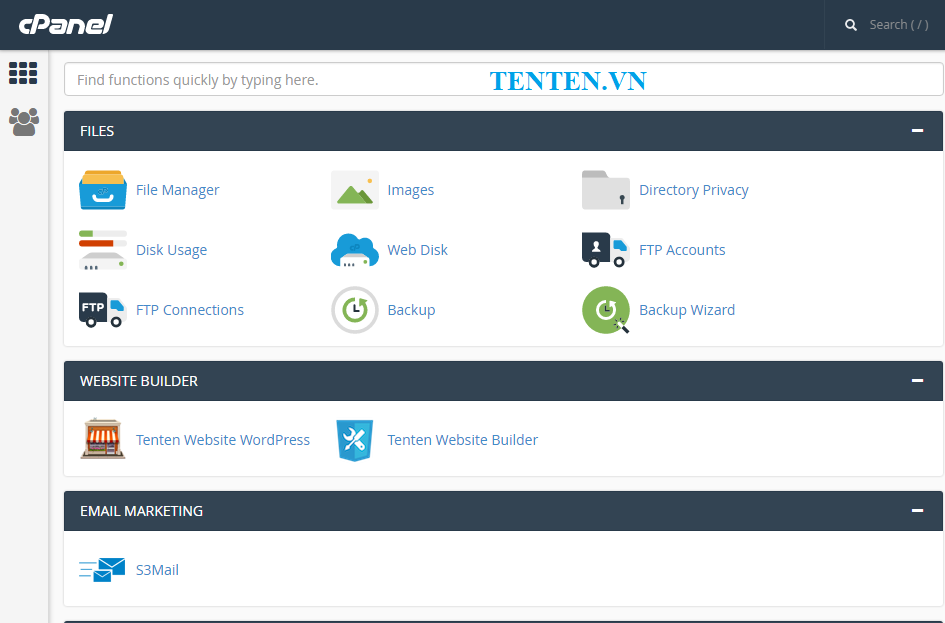Click the Images picture icon
This screenshot has height=623, width=945.
[x=355, y=190]
